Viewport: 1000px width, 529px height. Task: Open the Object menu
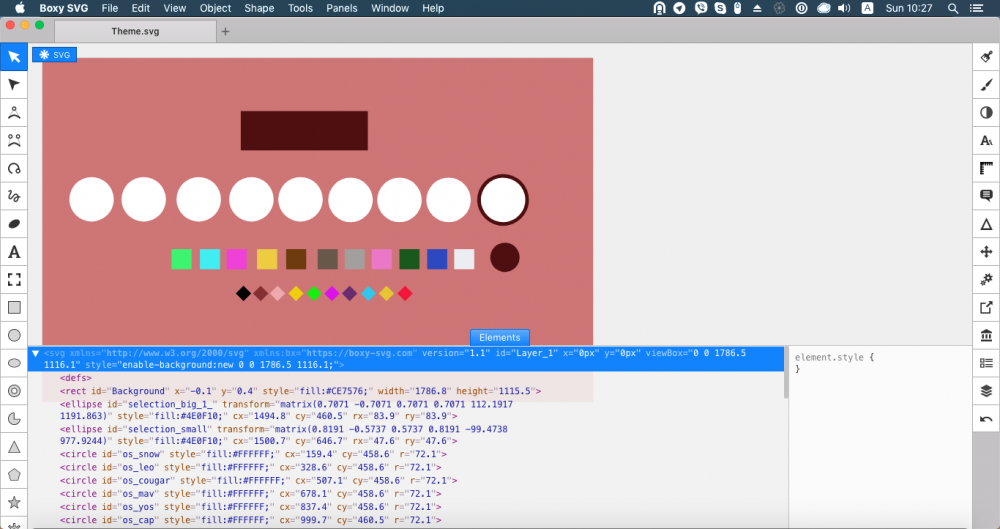(215, 8)
